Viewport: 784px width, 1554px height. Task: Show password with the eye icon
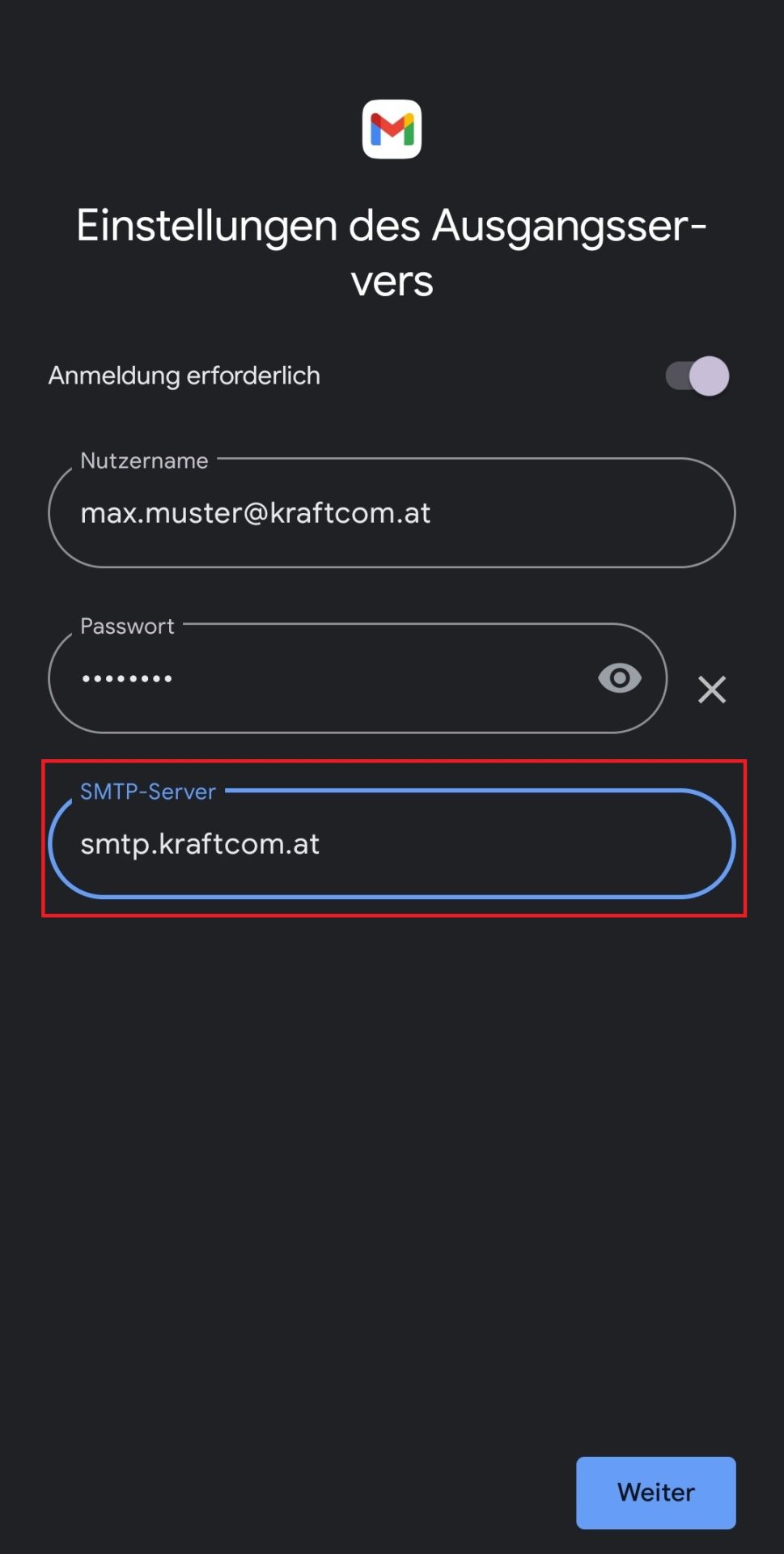pos(620,677)
